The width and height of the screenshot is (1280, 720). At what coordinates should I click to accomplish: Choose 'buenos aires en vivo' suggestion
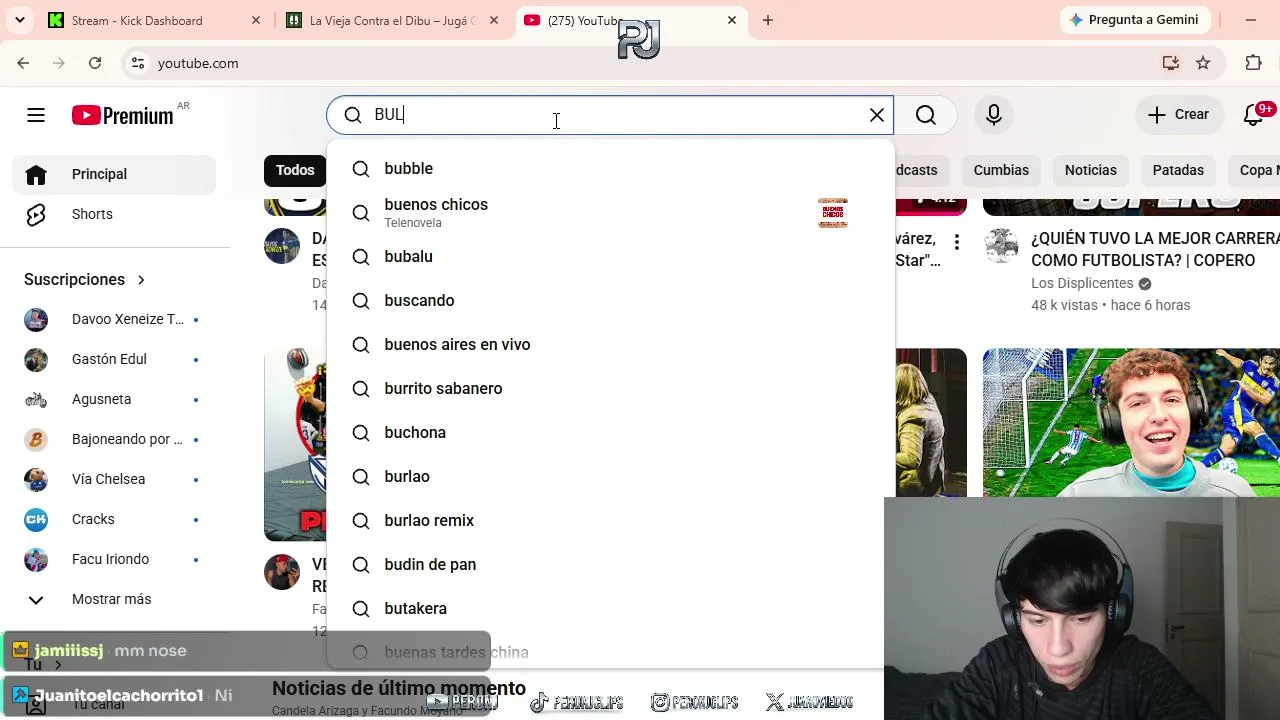coord(610,344)
